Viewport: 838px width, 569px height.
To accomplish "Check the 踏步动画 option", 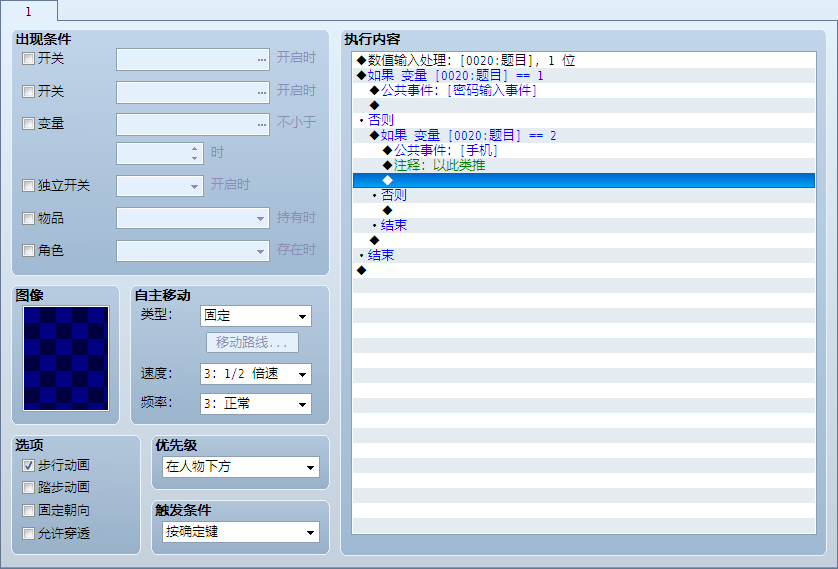I will coord(28,487).
